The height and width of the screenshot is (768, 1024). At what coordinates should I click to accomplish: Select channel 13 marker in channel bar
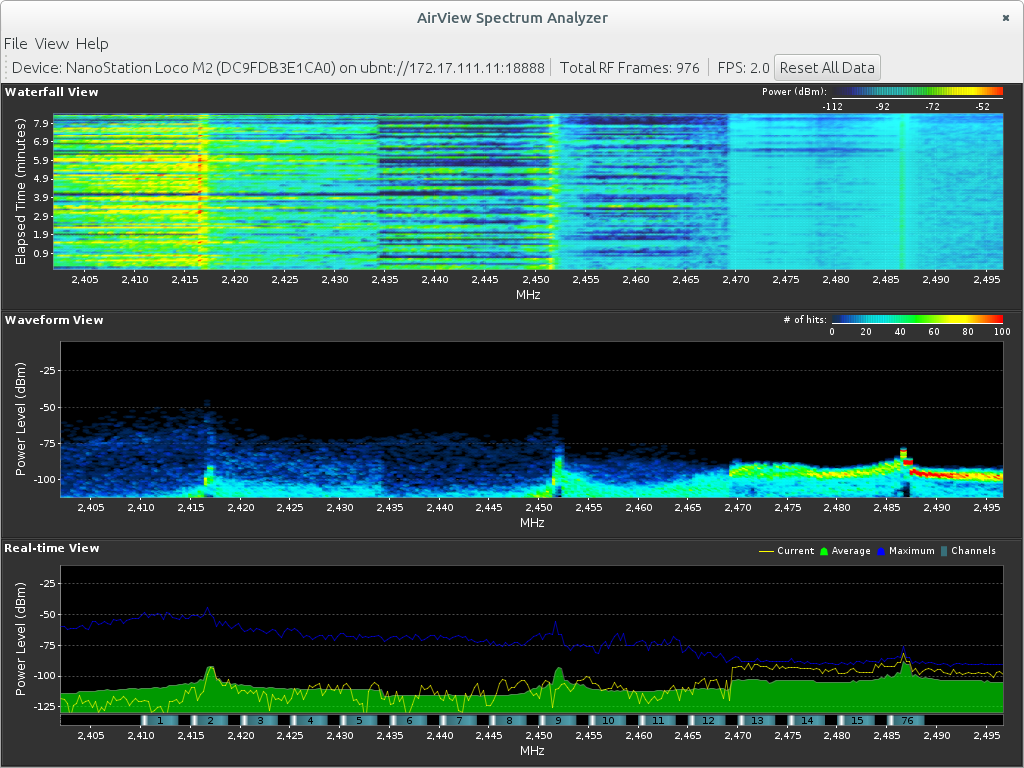(x=757, y=720)
